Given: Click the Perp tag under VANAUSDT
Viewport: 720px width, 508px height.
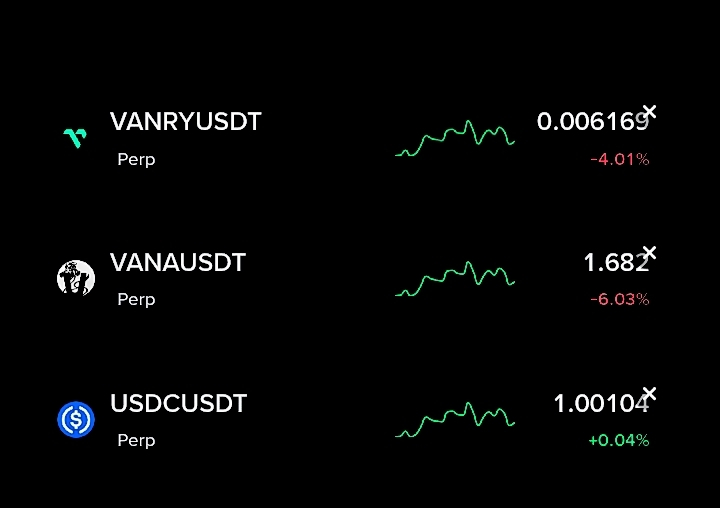Looking at the screenshot, I should coord(136,299).
